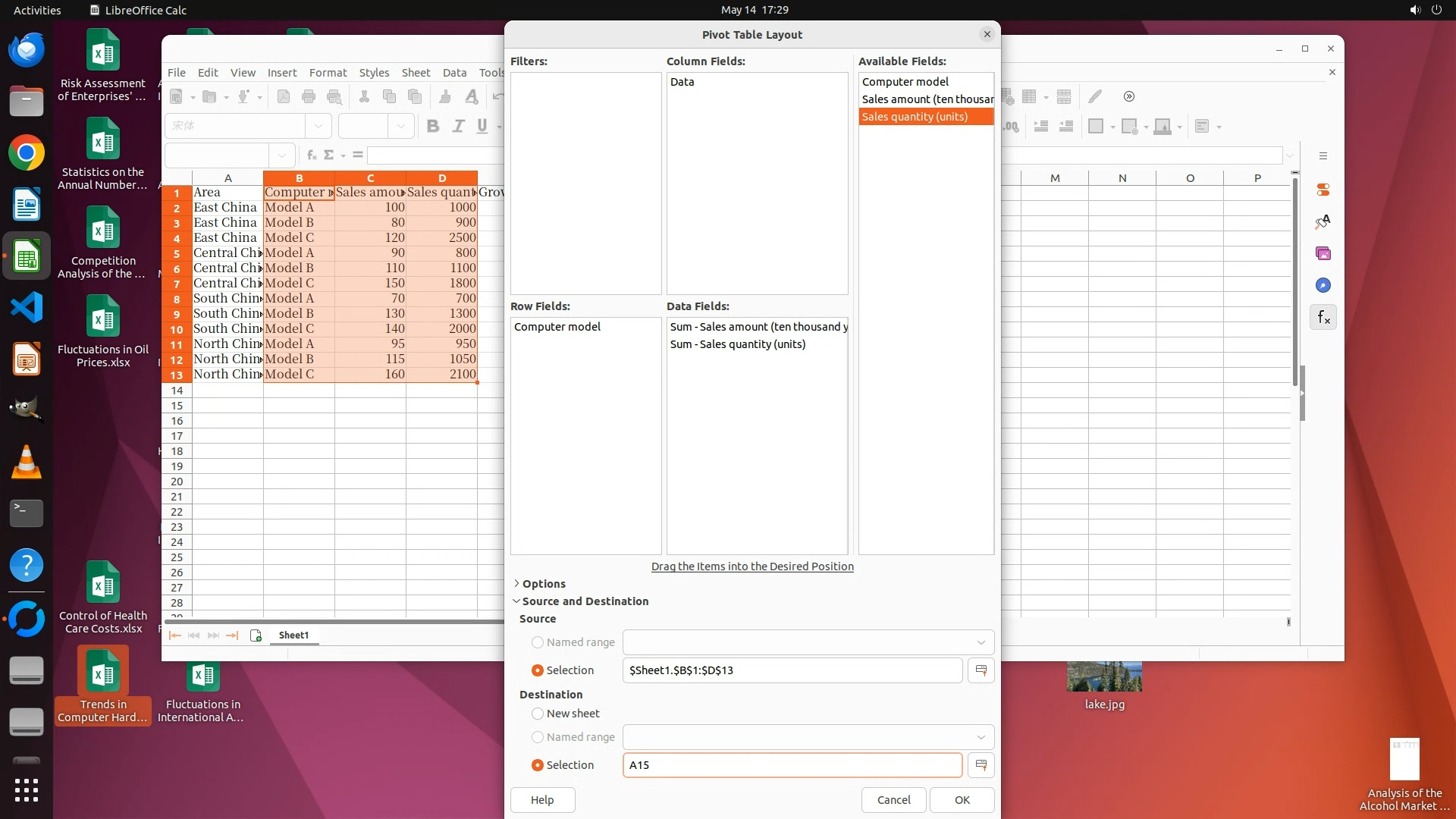Open the sidebar Styles panel
Viewport: 1456px width, 819px height.
[1323, 221]
